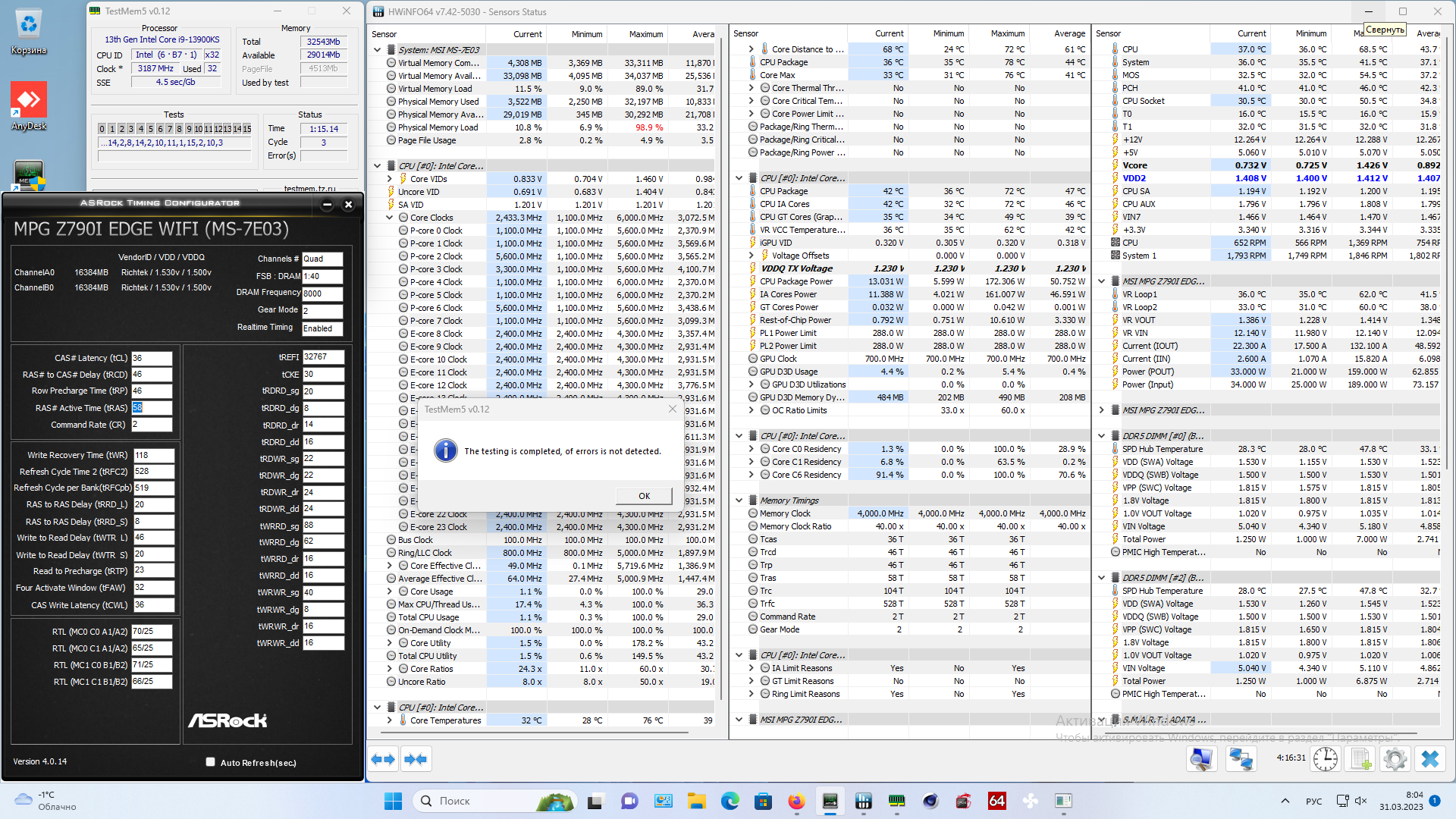This screenshot has width=1456, height=819.
Task: Click the start logging sheet icon
Action: point(1360,759)
